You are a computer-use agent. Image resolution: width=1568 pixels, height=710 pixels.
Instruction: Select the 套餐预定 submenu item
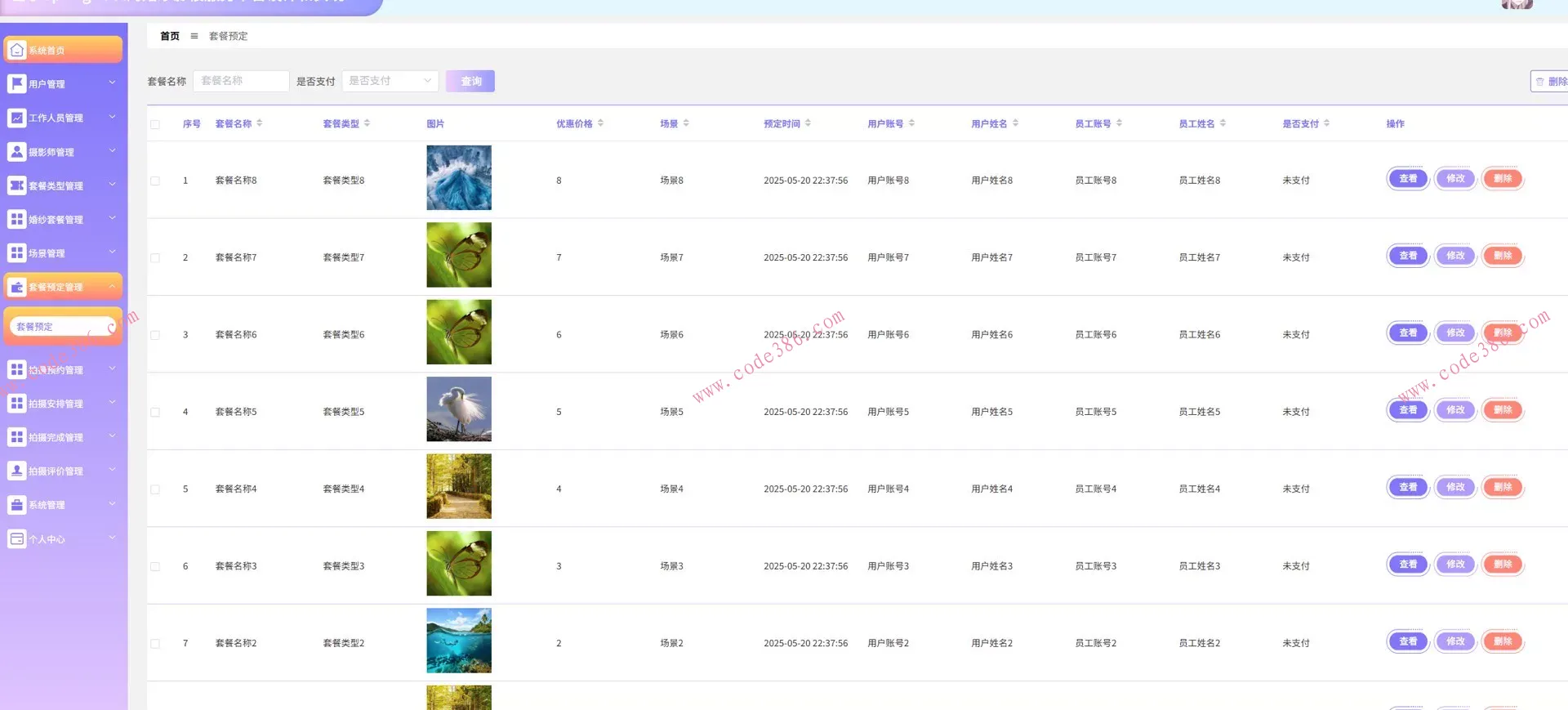[x=63, y=326]
